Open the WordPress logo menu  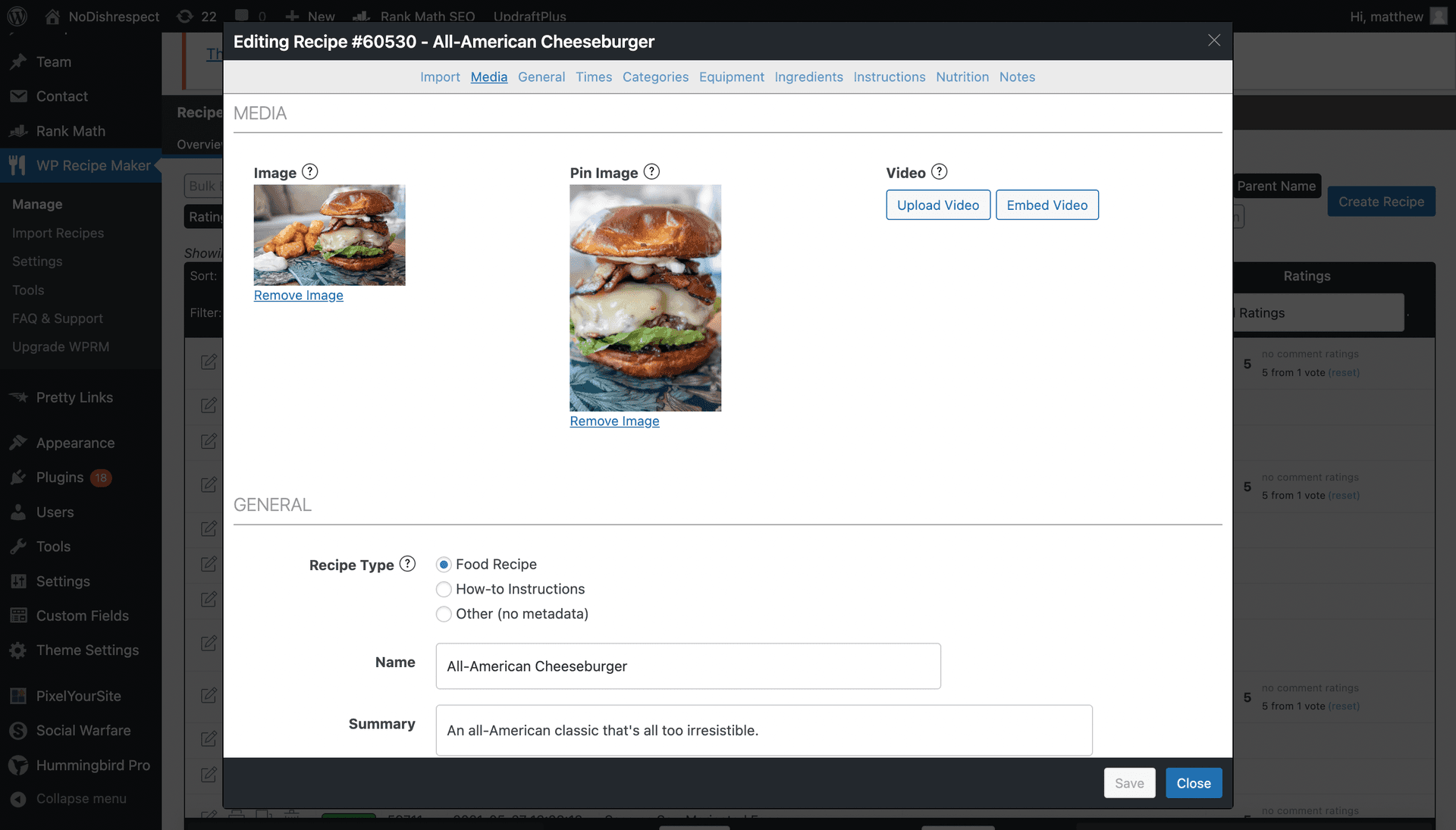[17, 16]
